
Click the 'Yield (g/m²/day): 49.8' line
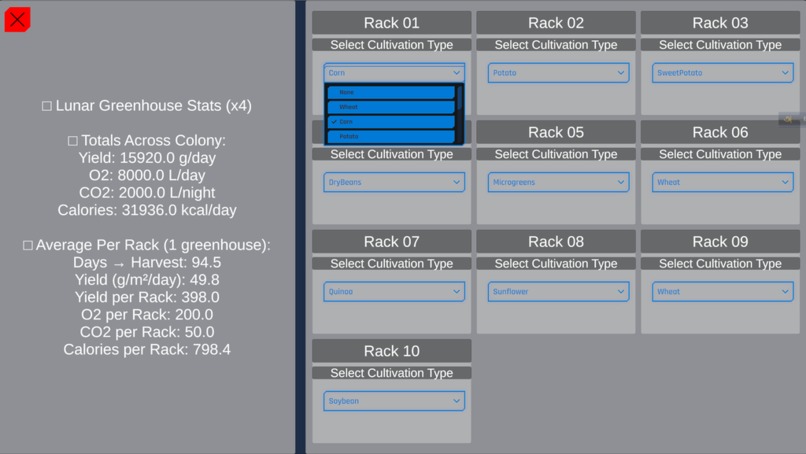pyautogui.click(x=147, y=280)
